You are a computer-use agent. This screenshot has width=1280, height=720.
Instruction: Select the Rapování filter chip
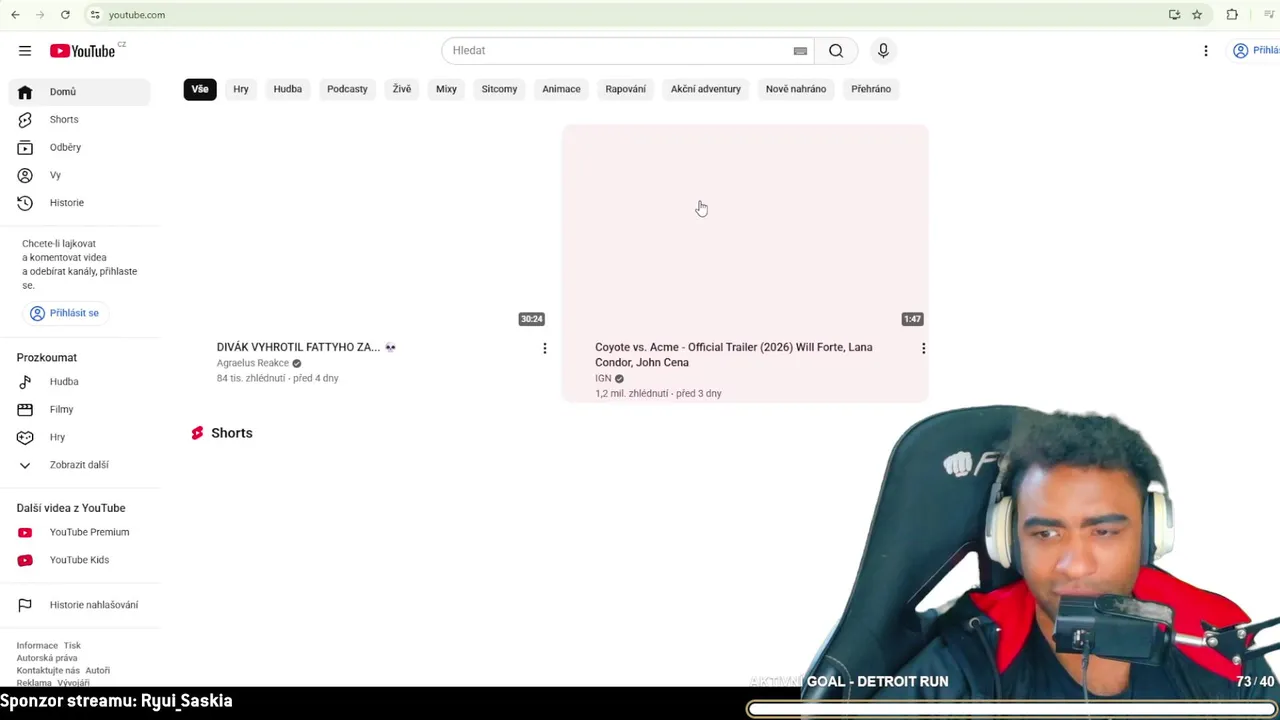(626, 89)
